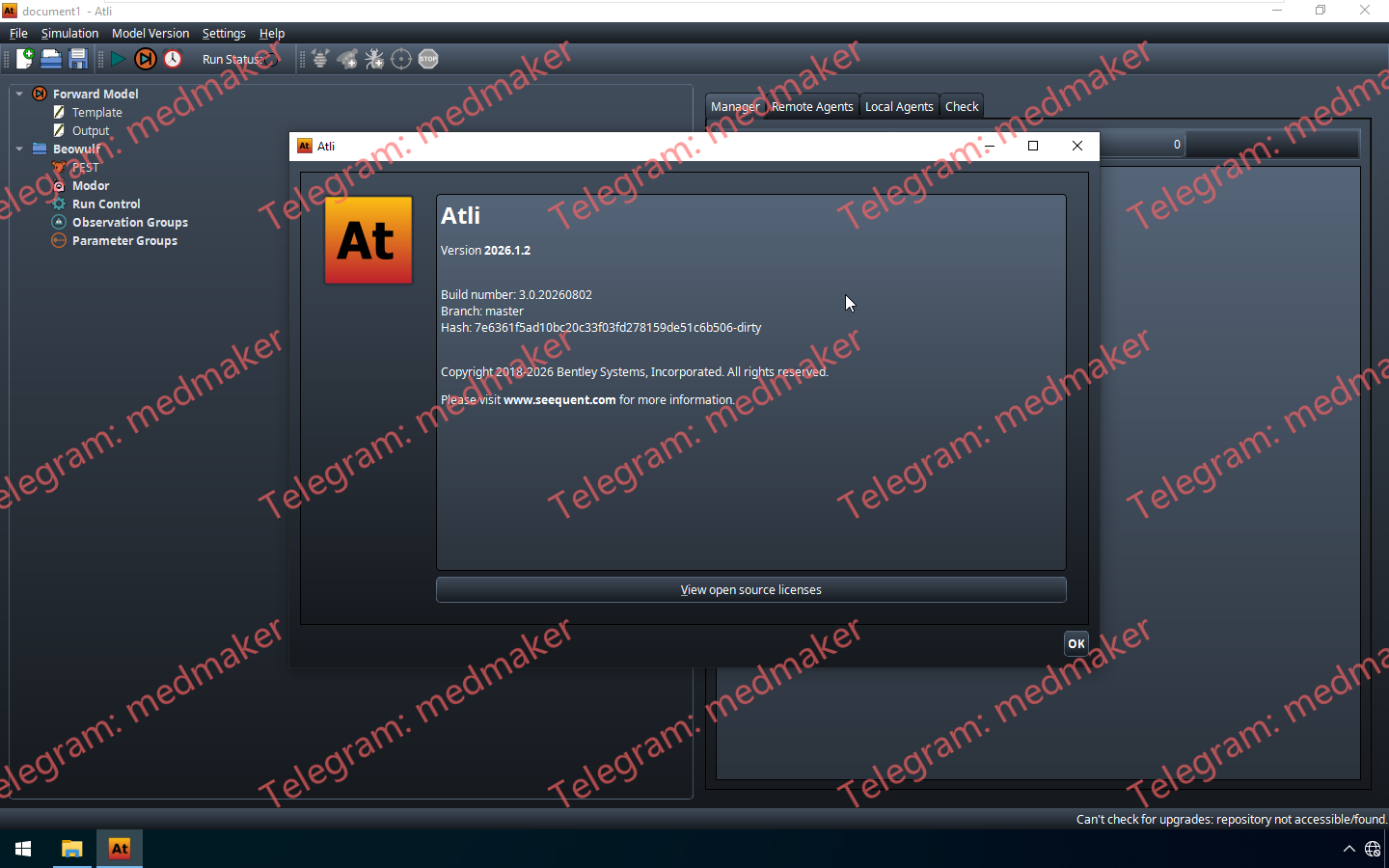The width and height of the screenshot is (1389, 868).
Task: Open the Model Version menu
Action: 150,33
